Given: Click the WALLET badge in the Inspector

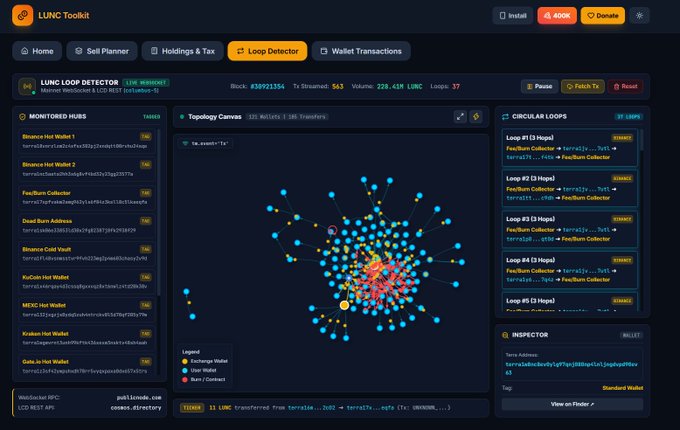Looking at the screenshot, I should click(x=631, y=335).
